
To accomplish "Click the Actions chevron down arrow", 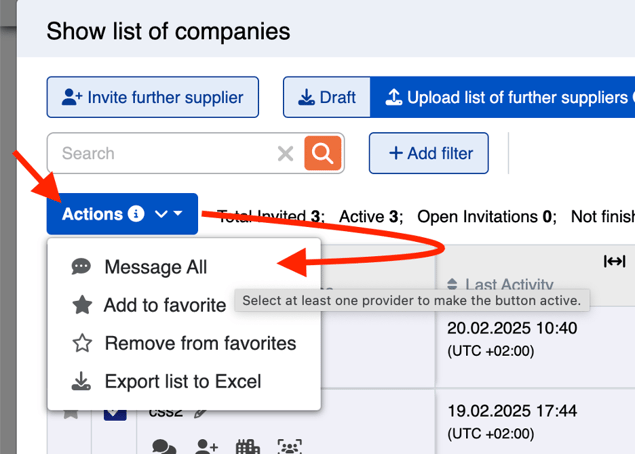I will 161,214.
